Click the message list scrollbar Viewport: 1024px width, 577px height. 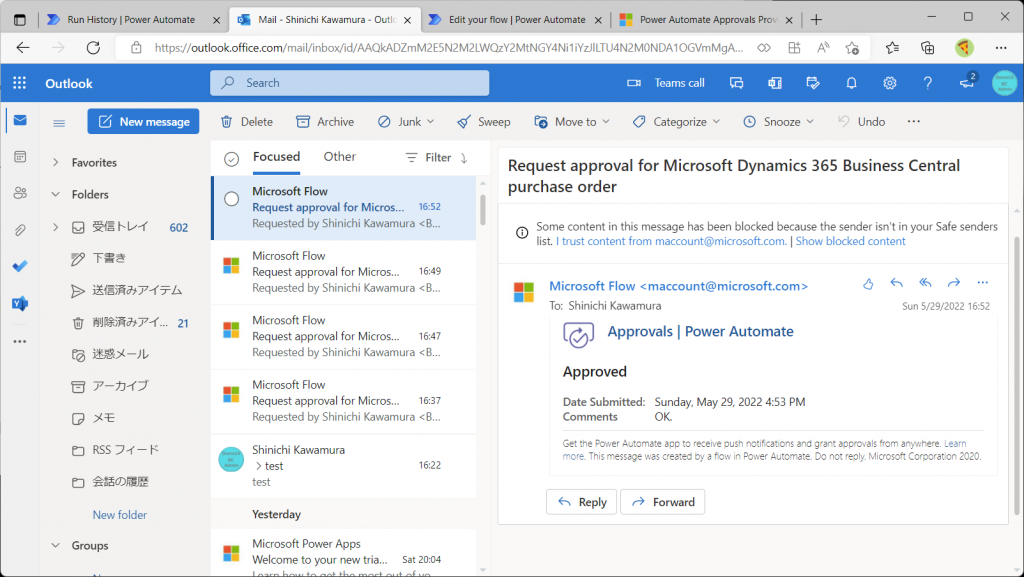coord(483,209)
